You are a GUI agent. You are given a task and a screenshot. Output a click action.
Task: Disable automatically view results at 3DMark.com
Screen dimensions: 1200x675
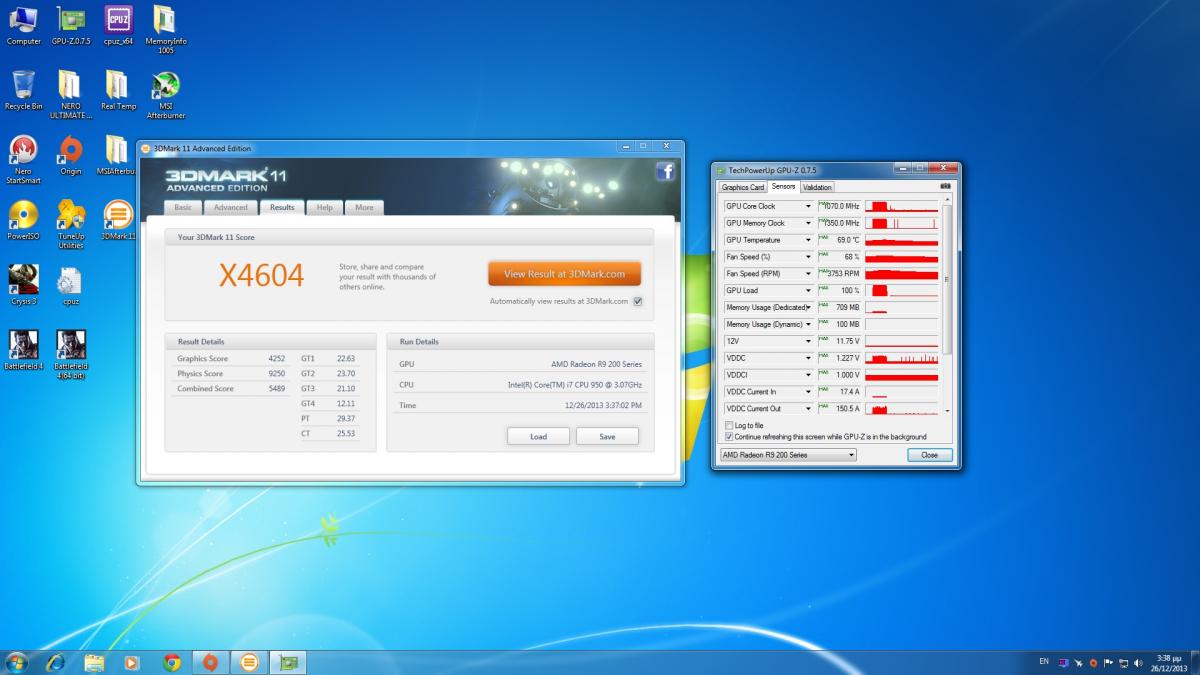click(637, 301)
